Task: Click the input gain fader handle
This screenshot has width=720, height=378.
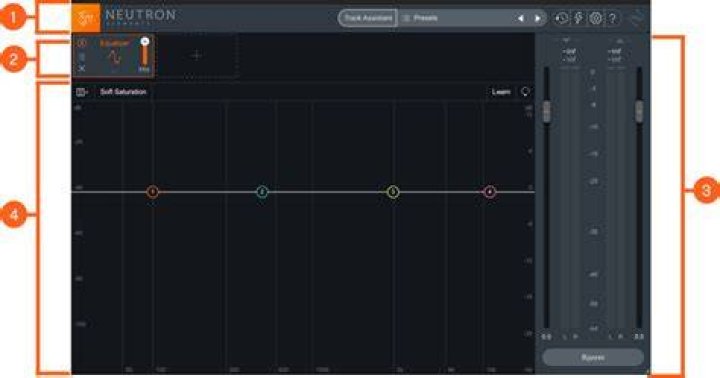Action: [x=546, y=112]
